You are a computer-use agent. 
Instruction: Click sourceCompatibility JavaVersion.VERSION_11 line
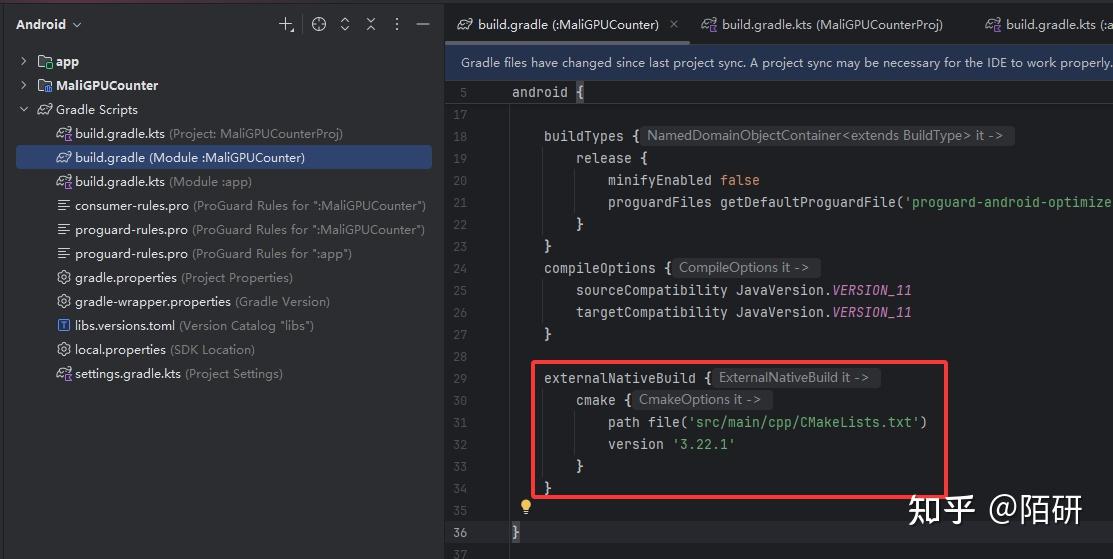pos(743,290)
